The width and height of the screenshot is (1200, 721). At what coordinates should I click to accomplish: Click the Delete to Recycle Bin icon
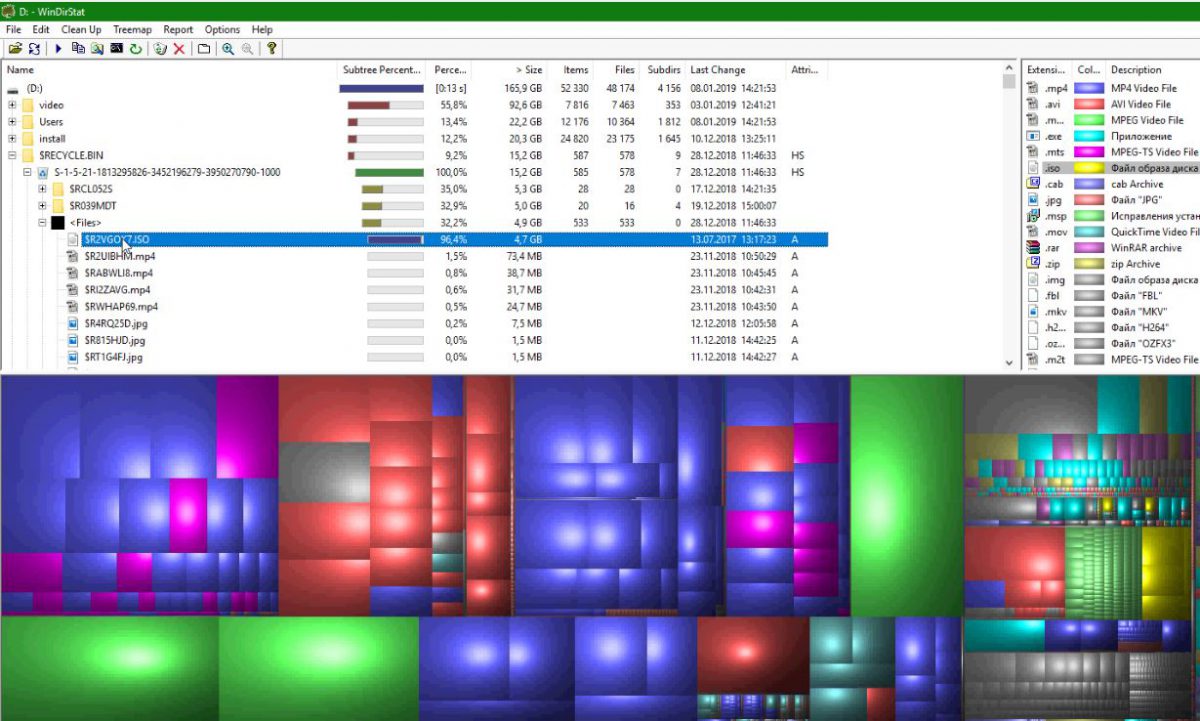(162, 48)
